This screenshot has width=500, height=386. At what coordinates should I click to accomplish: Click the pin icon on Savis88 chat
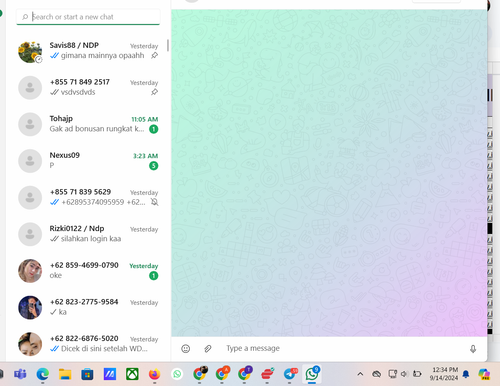(154, 56)
